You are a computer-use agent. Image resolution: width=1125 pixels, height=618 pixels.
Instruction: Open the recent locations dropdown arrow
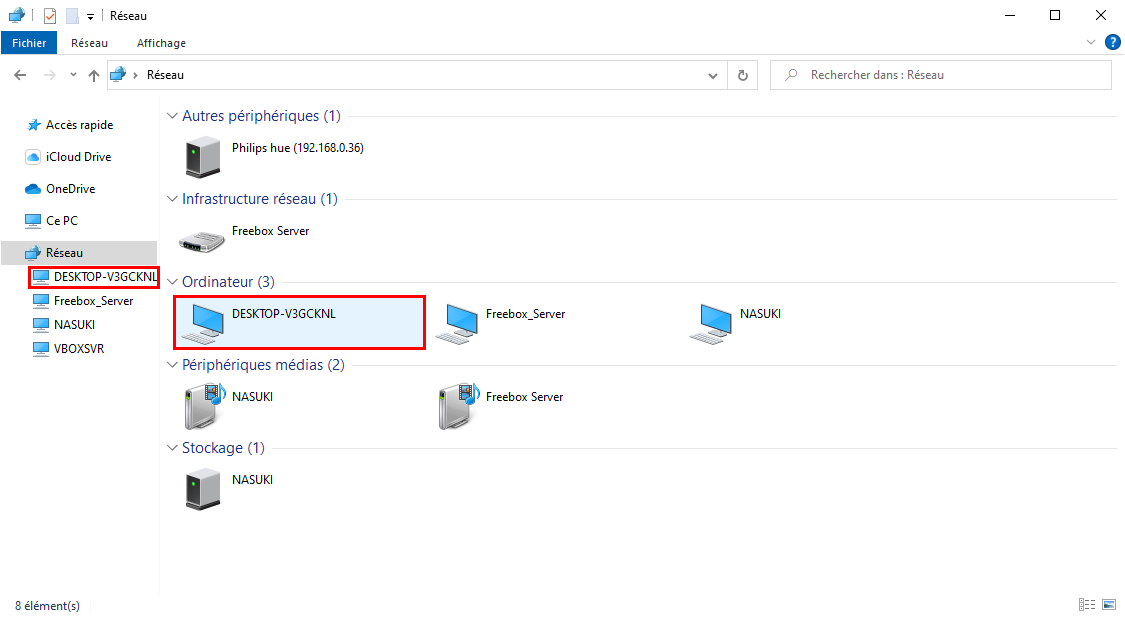point(73,75)
